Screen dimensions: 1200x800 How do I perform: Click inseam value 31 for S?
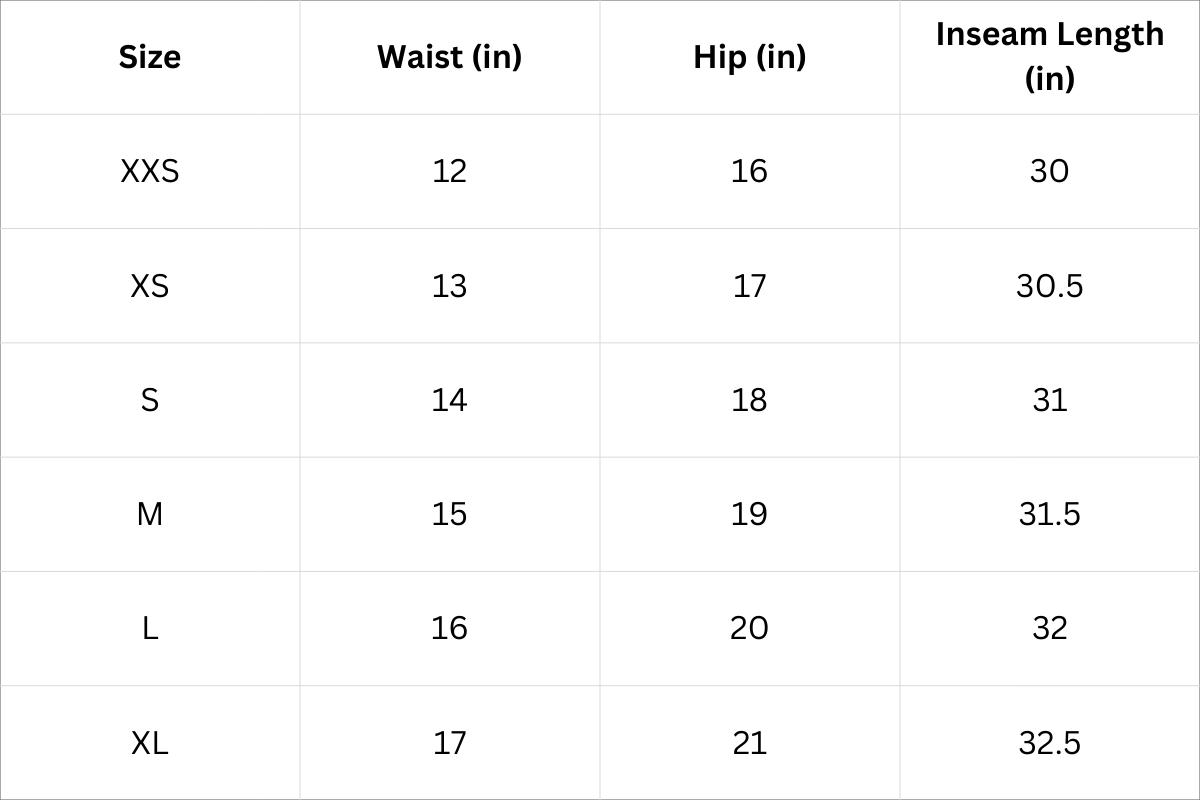[x=1049, y=400]
